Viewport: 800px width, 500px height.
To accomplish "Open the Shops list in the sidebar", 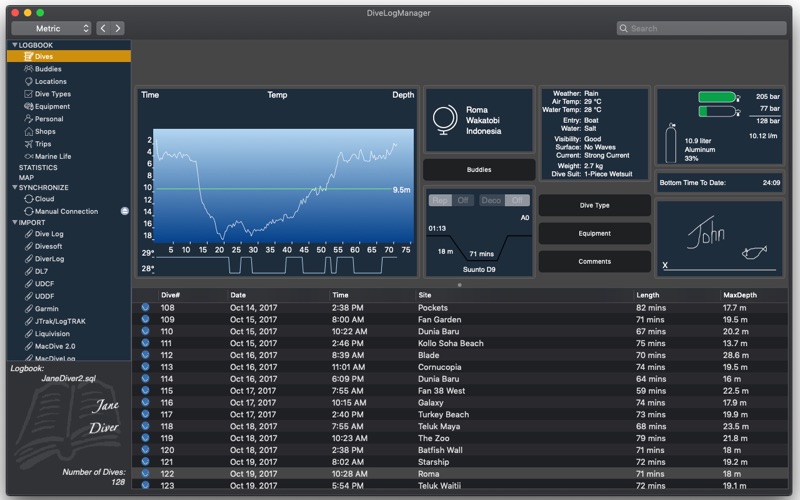I will pos(45,132).
